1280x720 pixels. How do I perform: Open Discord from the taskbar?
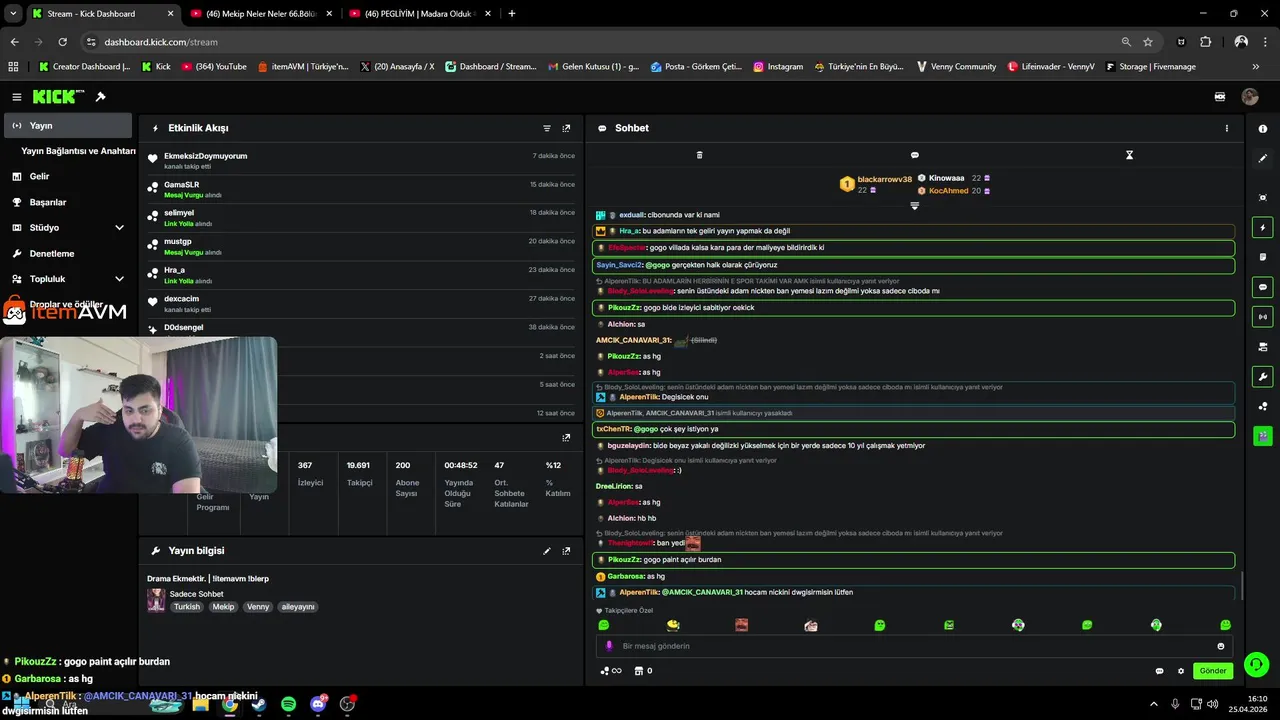point(318,704)
